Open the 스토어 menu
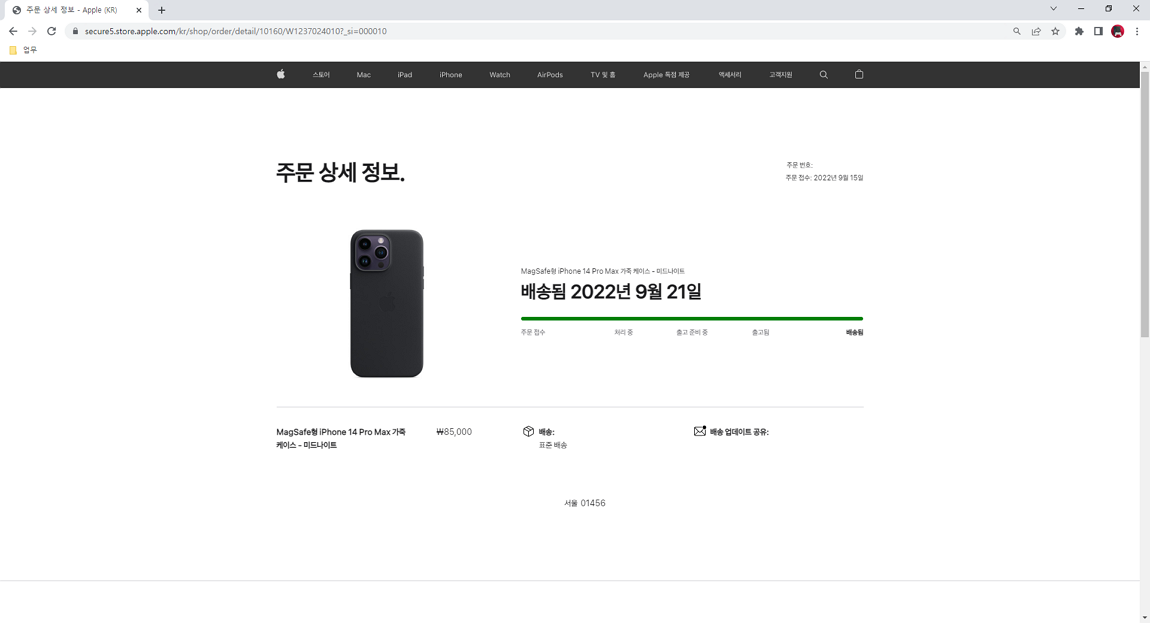Image resolution: width=1150 pixels, height=623 pixels. click(x=321, y=75)
